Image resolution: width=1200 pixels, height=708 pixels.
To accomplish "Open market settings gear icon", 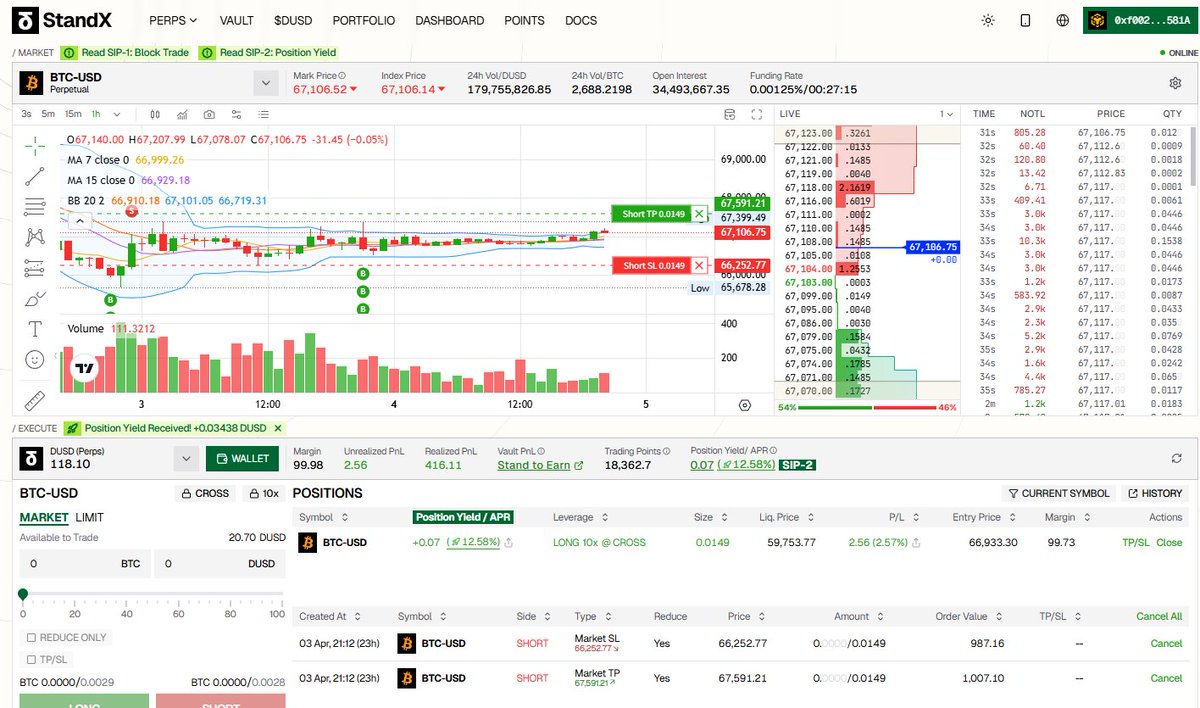I will (x=1175, y=83).
